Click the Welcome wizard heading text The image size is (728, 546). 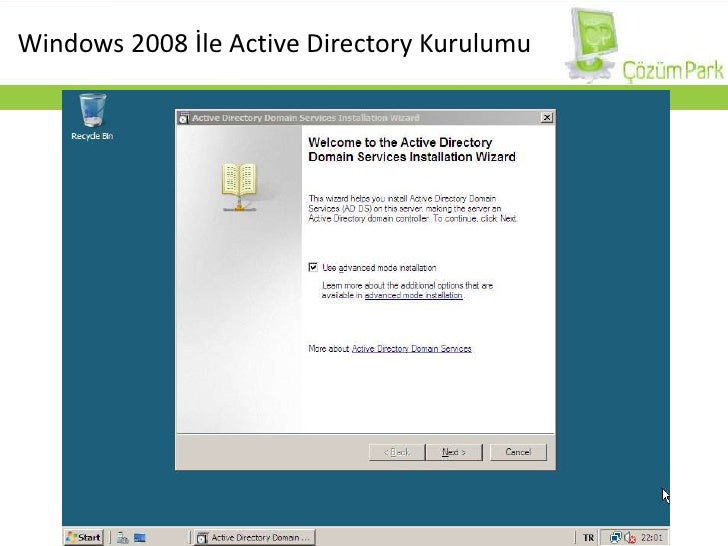click(412, 150)
